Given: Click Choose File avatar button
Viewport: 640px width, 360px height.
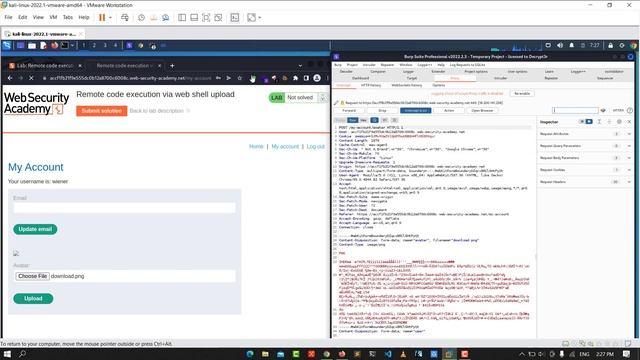Looking at the screenshot, I should (x=32, y=276).
